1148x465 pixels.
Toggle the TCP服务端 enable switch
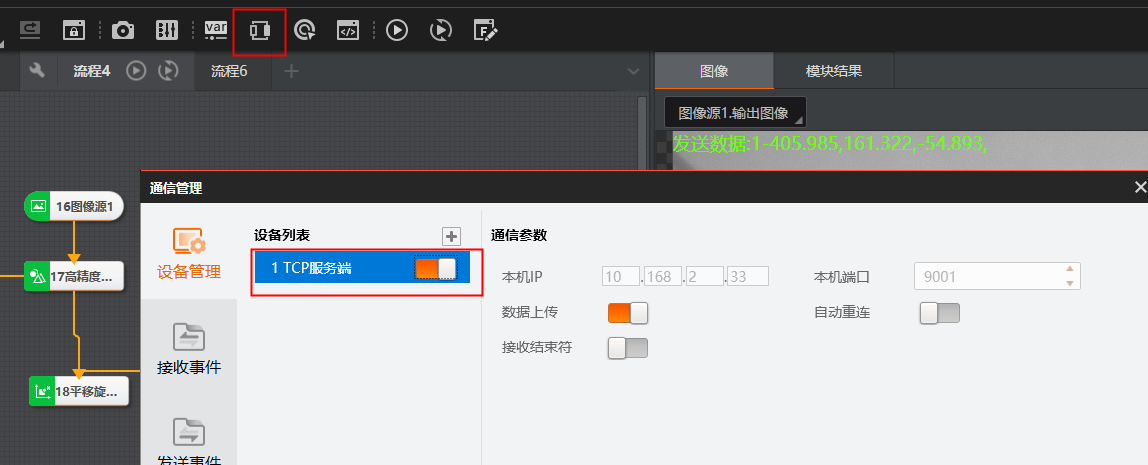click(436, 268)
